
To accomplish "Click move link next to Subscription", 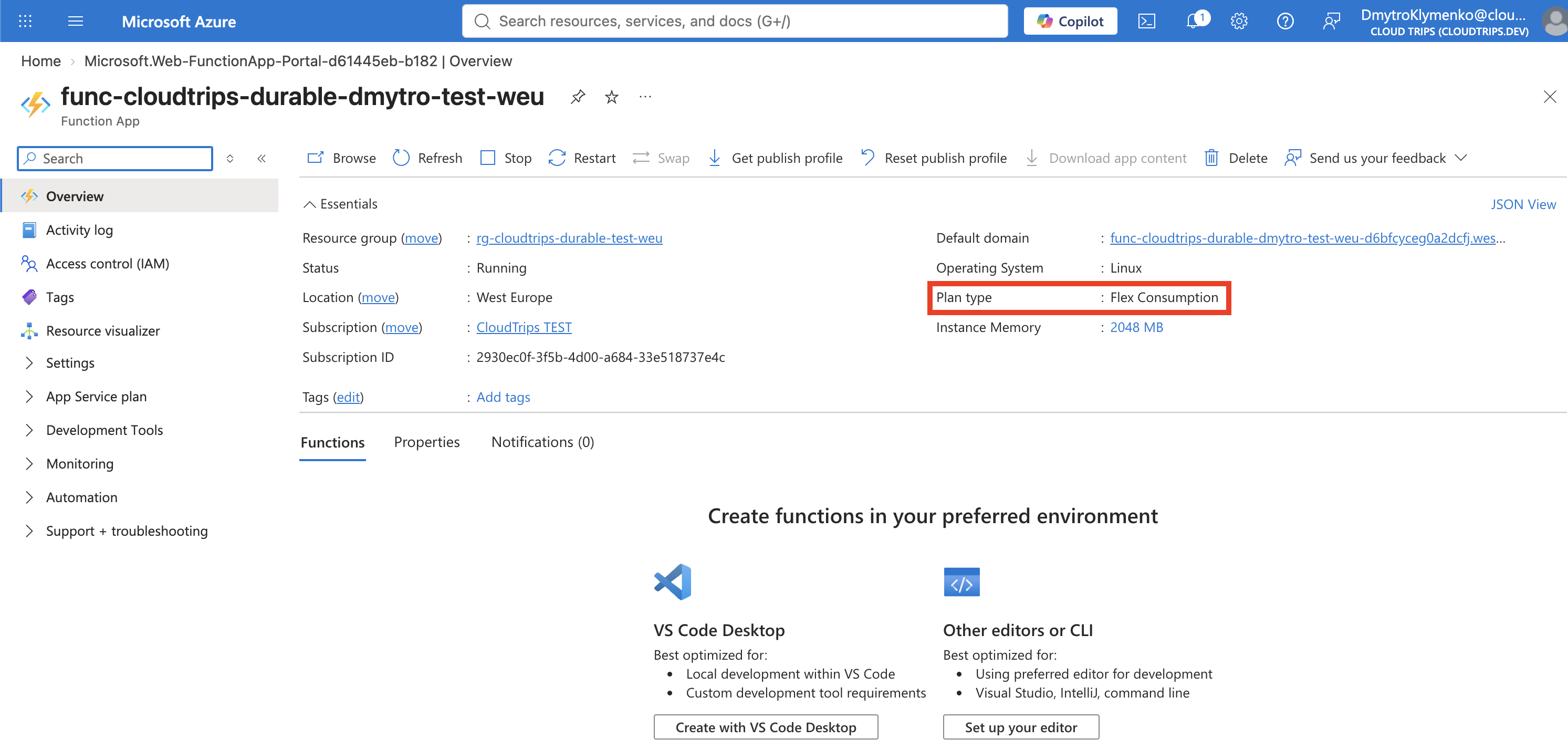I will 402,328.
